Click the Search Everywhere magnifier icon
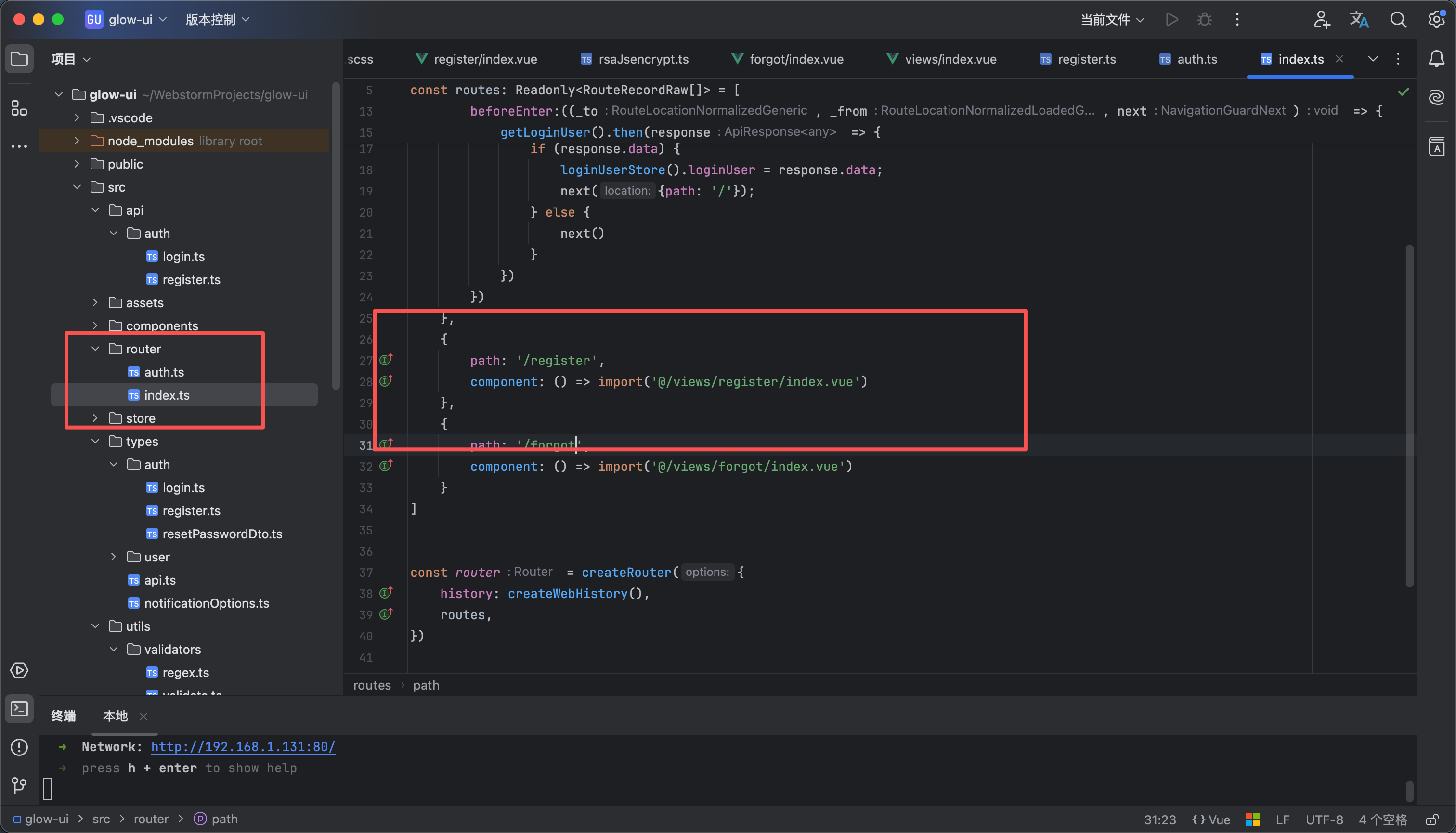 click(1398, 19)
